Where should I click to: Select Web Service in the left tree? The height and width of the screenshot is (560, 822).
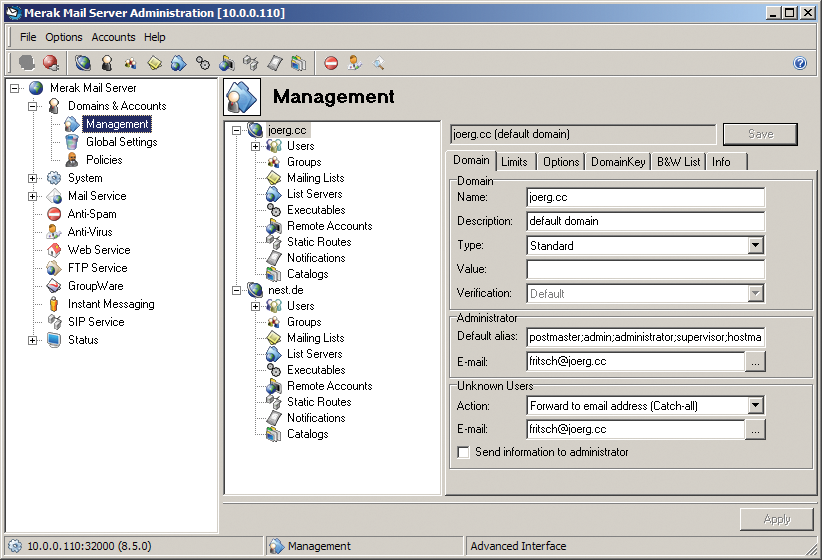point(99,250)
